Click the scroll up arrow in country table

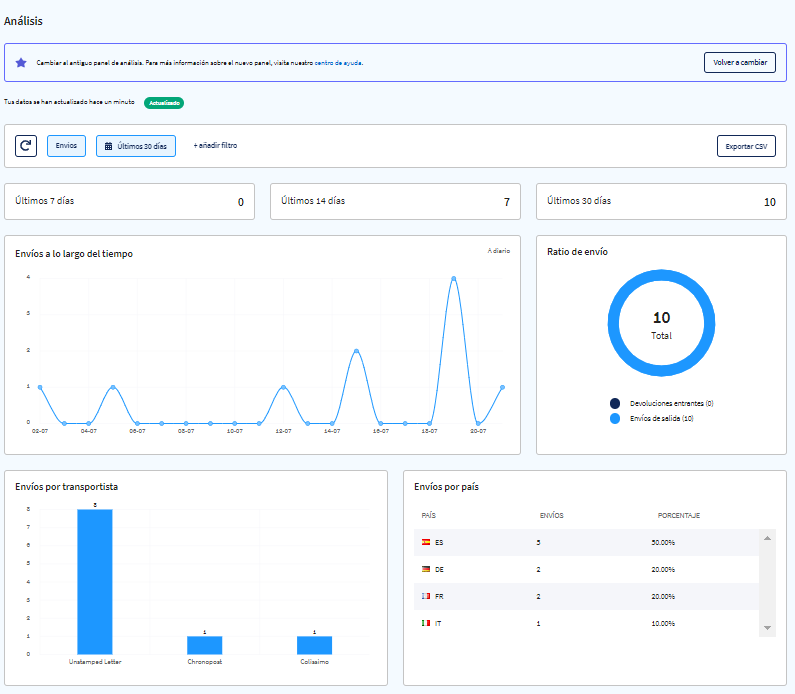click(768, 538)
